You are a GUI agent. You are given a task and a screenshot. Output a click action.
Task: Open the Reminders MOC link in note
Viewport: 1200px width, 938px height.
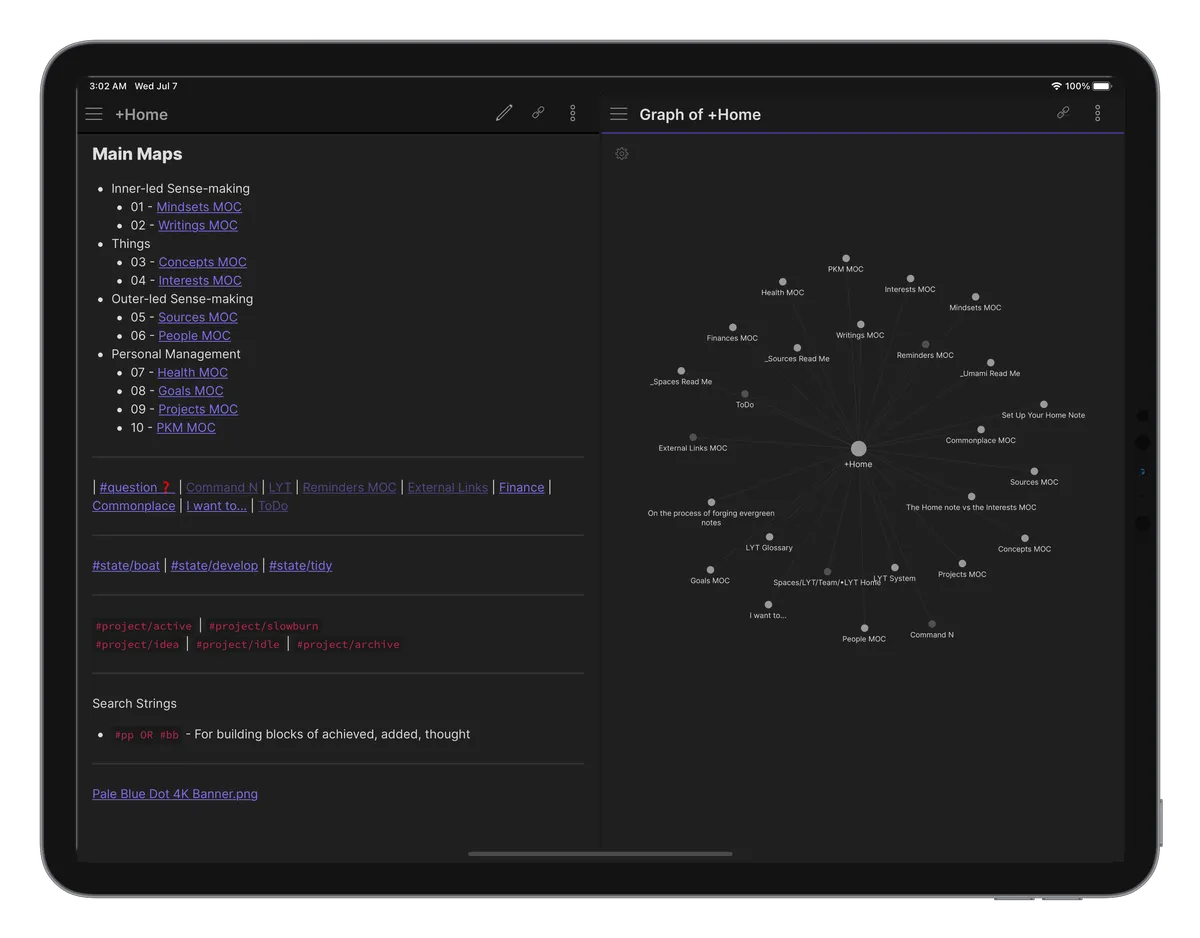349,487
